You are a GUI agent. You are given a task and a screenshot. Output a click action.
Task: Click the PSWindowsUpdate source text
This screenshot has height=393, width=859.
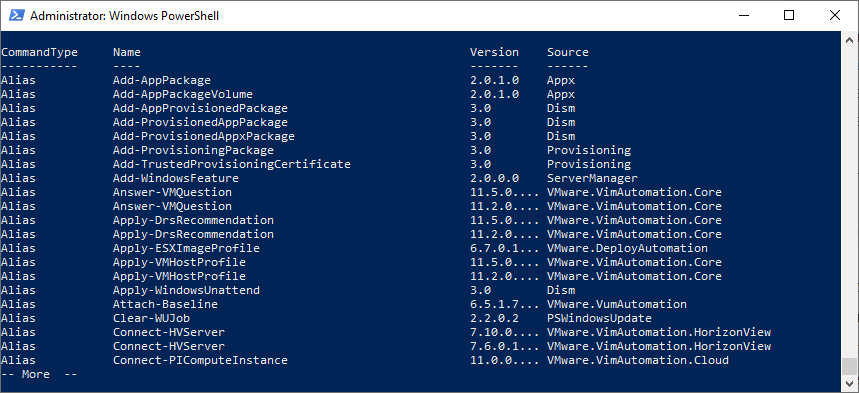coord(599,318)
